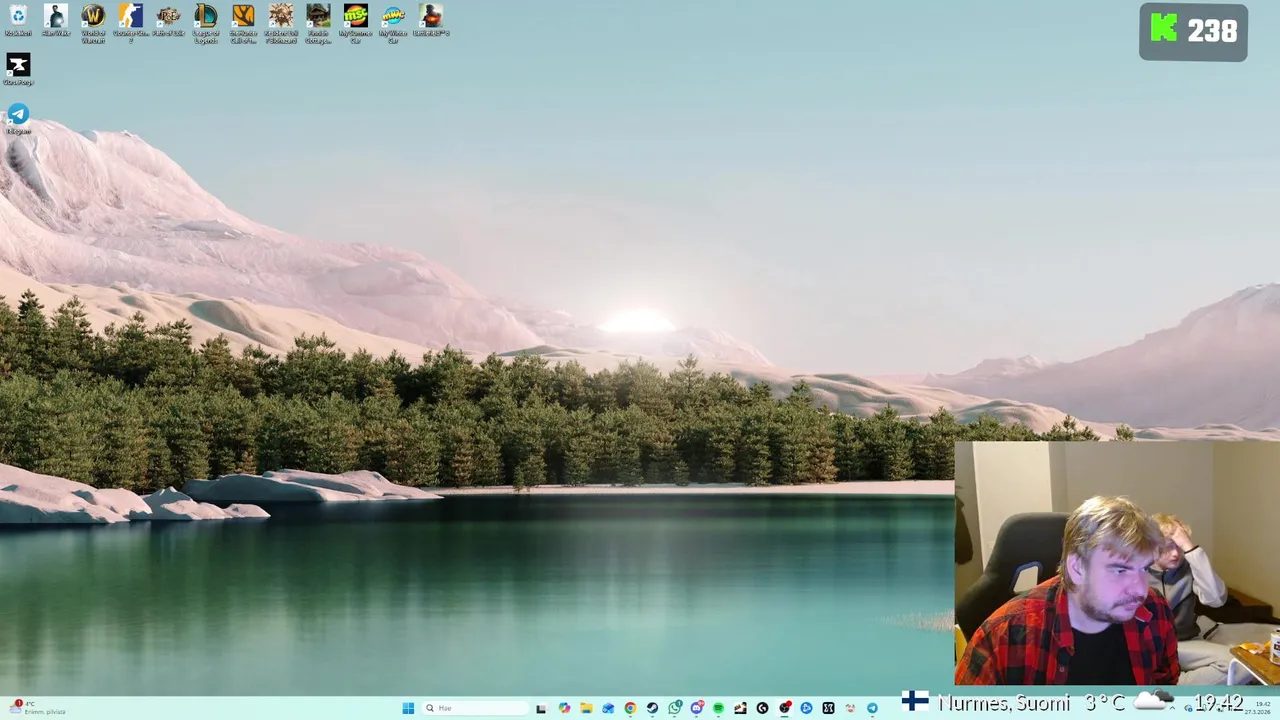Select the Telegram desktop shortcut
Image resolution: width=1280 pixels, height=720 pixels.
pyautogui.click(x=18, y=118)
